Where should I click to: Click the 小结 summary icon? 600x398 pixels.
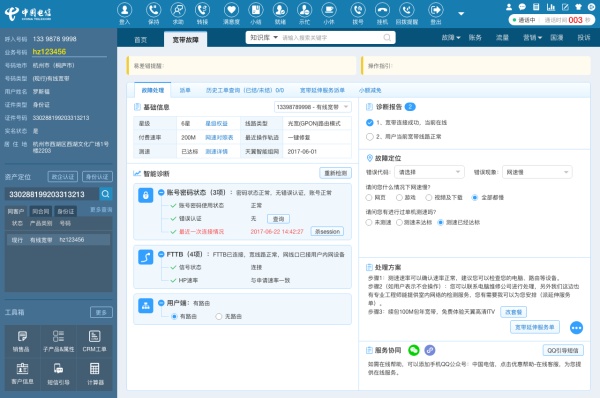coord(256,10)
